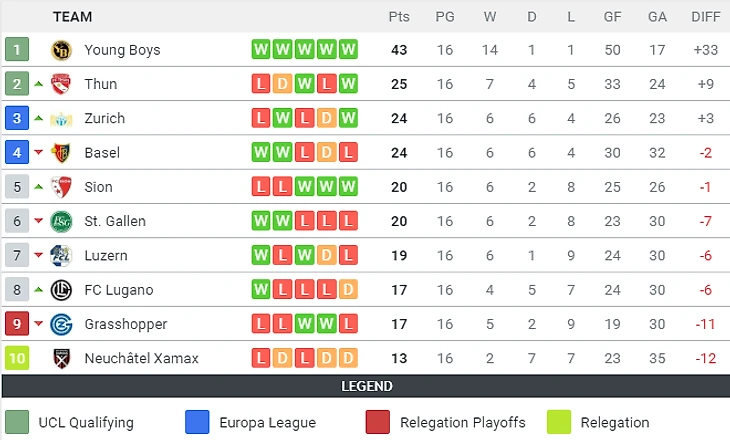730x440 pixels.
Task: Sort standings by DIFF column header
Action: pos(705,17)
